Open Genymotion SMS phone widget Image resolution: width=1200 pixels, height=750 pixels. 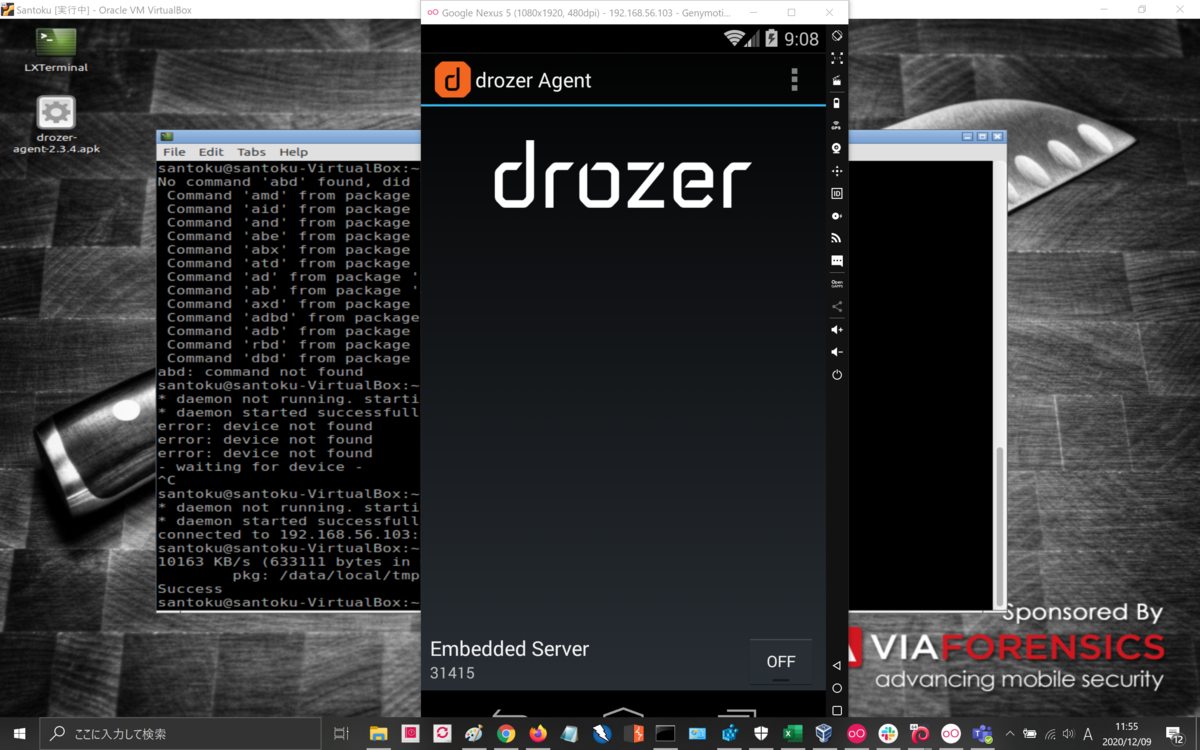click(x=837, y=261)
